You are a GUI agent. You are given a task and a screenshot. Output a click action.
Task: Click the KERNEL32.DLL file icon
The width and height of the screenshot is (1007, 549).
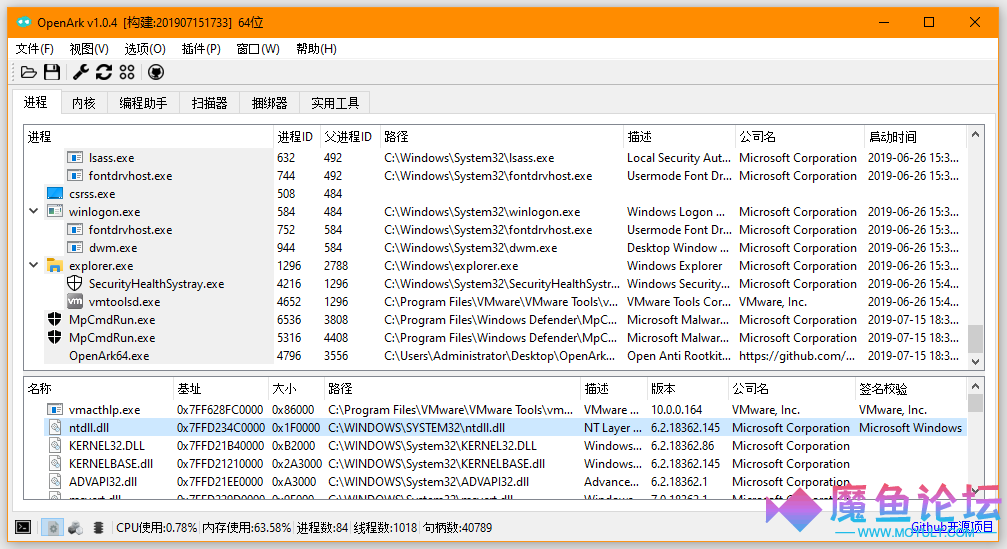[56, 446]
